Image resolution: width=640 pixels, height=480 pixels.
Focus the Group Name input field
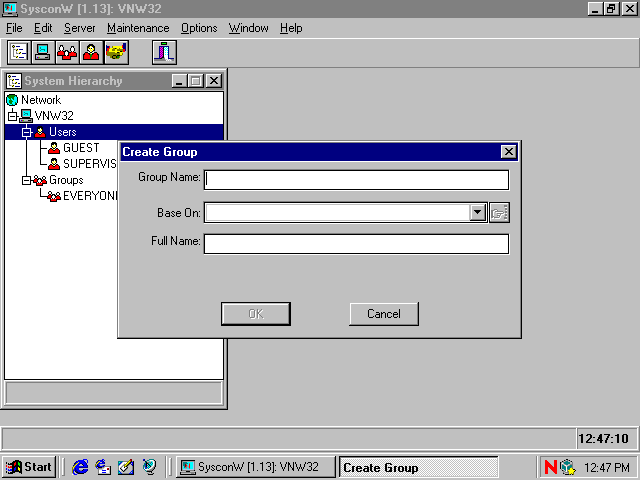point(356,180)
